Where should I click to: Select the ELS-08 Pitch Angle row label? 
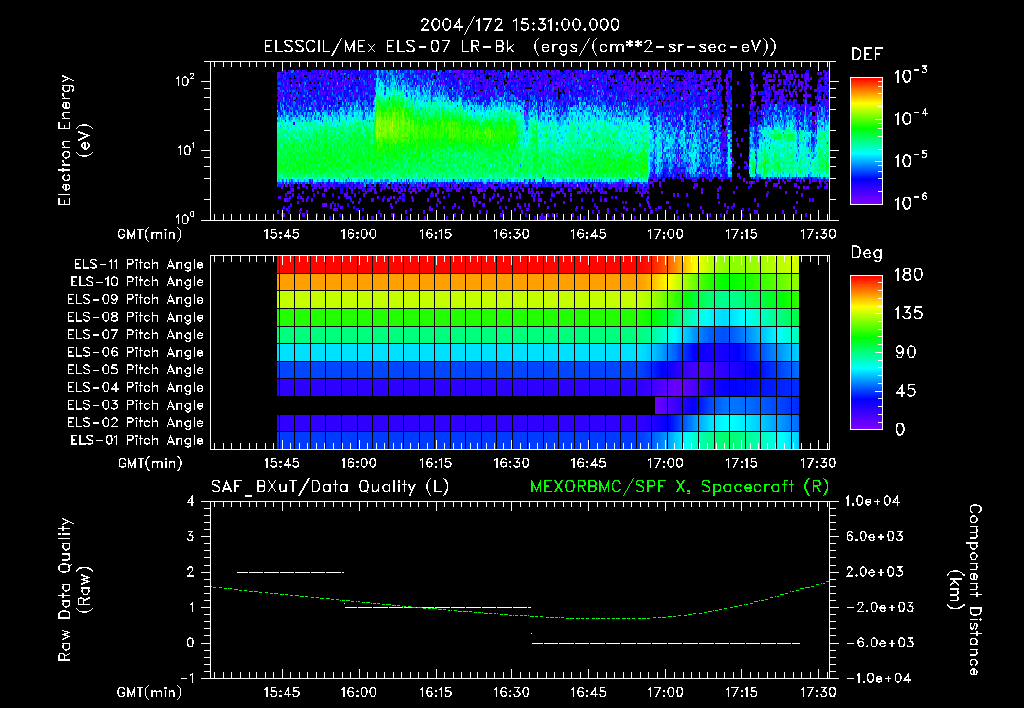click(x=135, y=317)
